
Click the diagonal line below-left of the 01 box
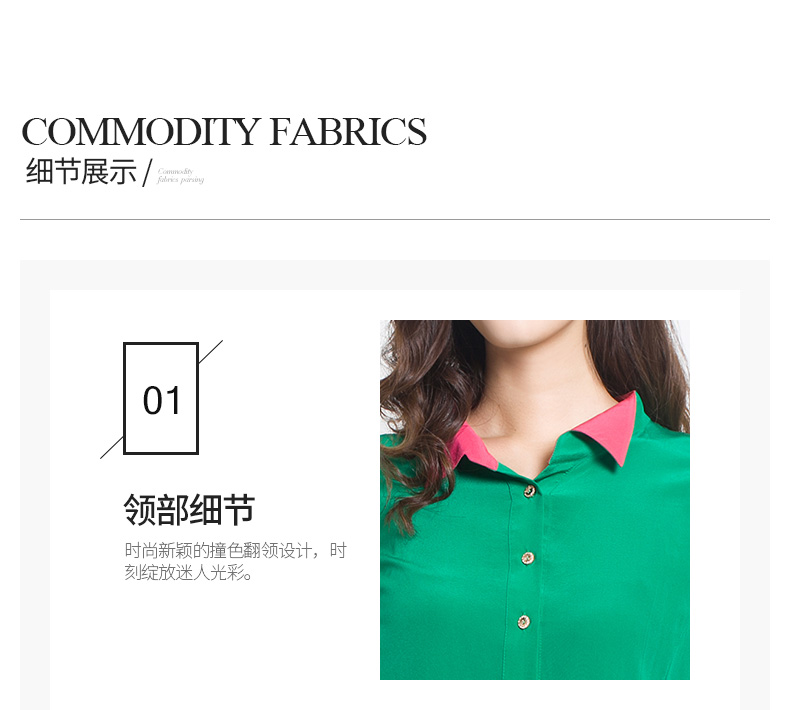pyautogui.click(x=112, y=447)
